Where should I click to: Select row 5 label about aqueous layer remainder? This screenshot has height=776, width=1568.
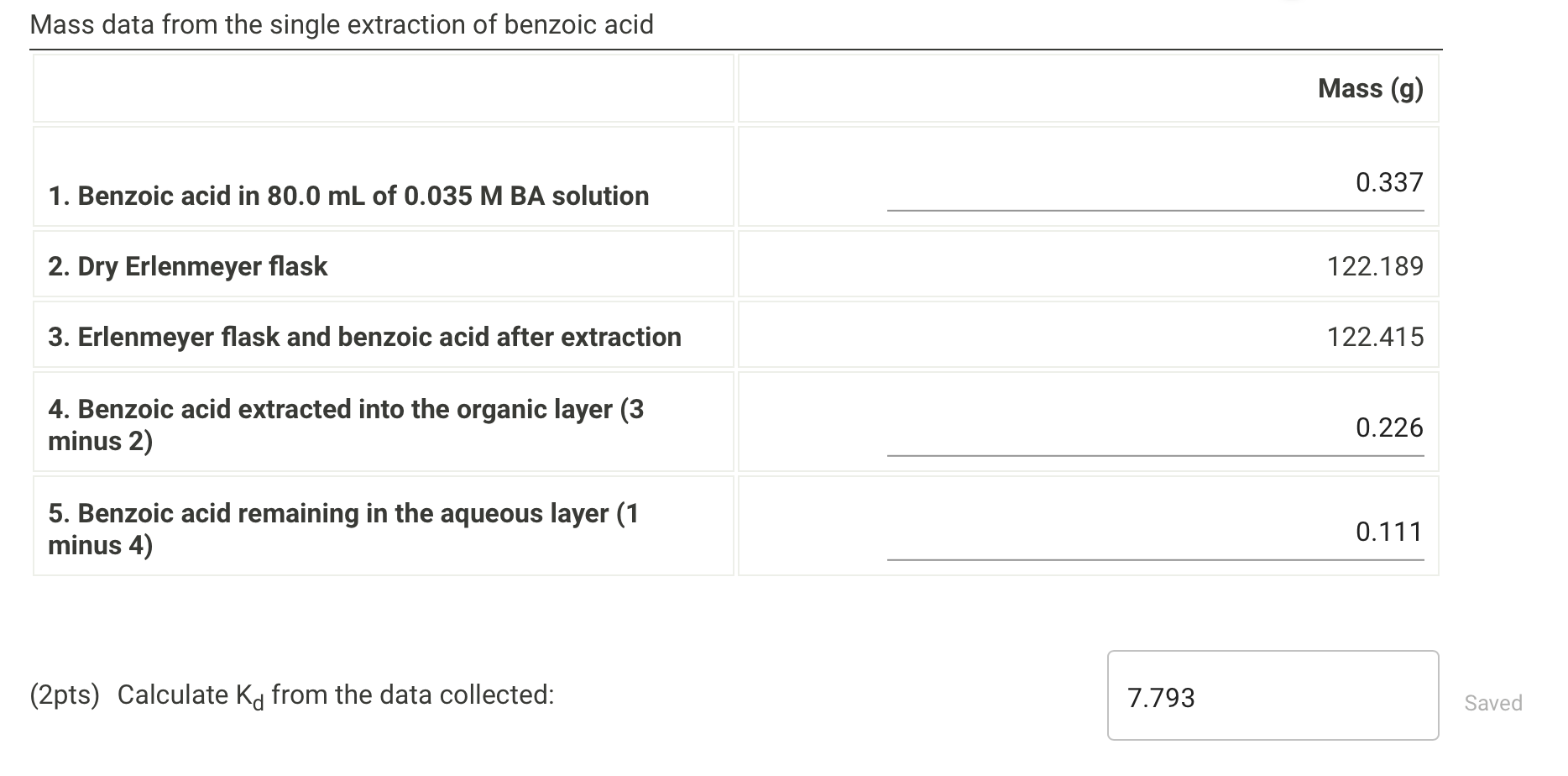pyautogui.click(x=343, y=528)
